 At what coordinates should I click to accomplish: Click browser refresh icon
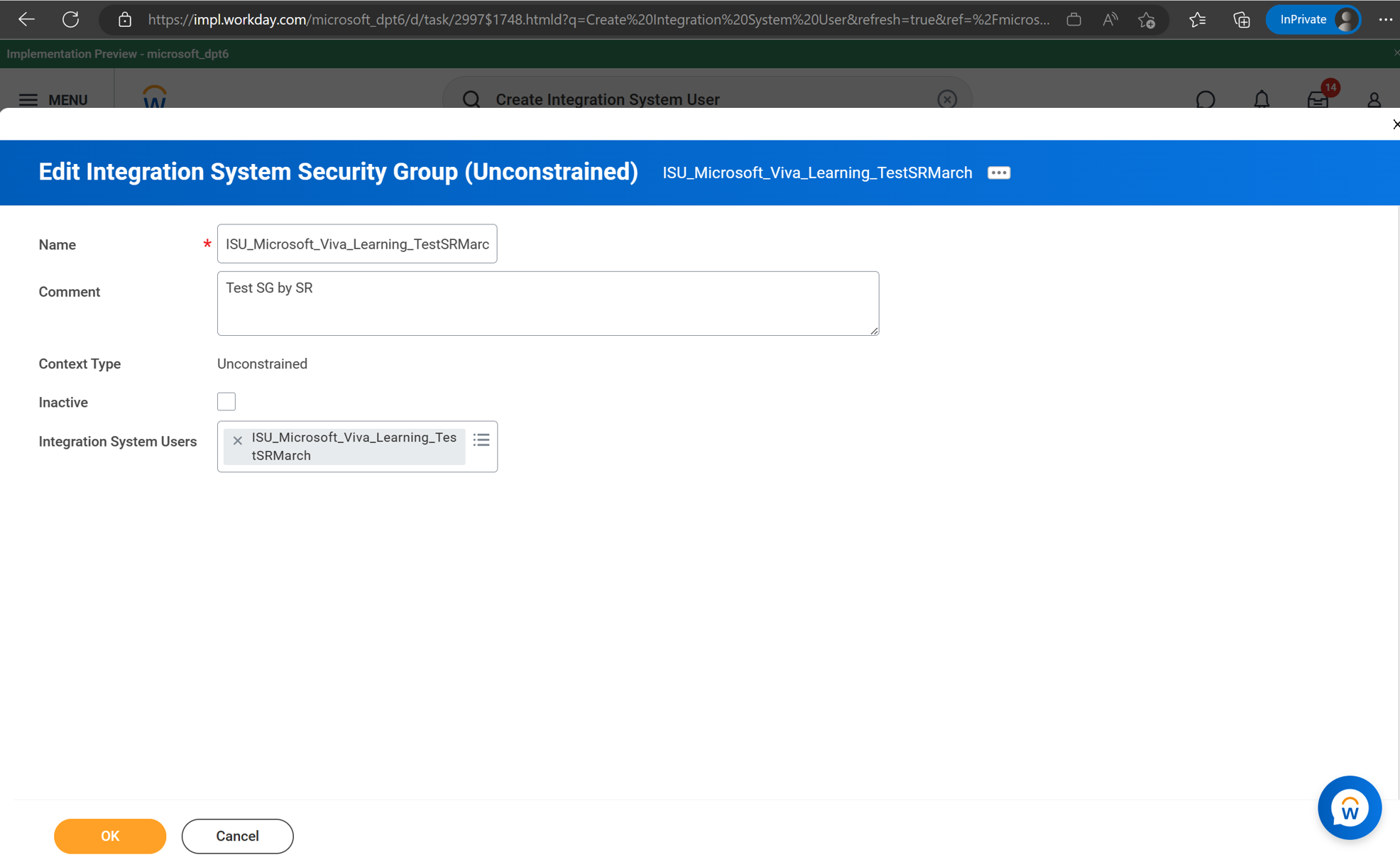[70, 20]
